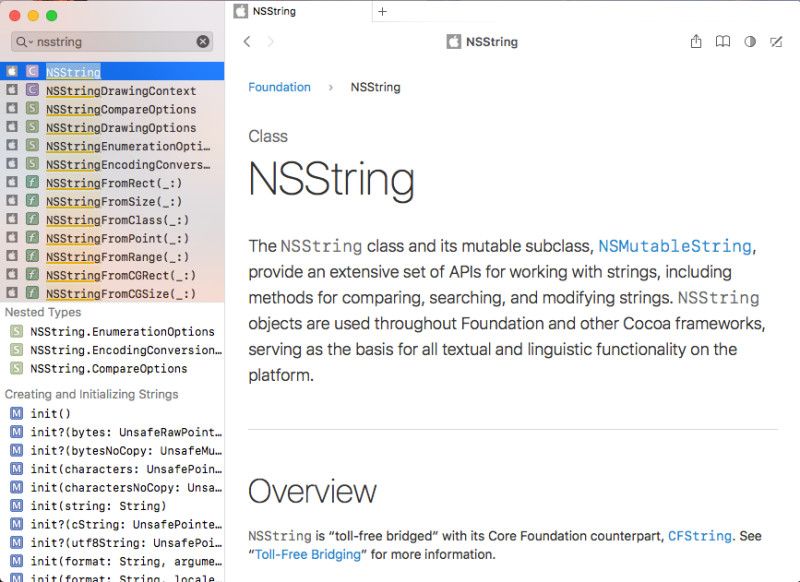Select NSStringDrawingContext search result
Image resolution: width=800 pixels, height=582 pixels.
click(x=120, y=91)
